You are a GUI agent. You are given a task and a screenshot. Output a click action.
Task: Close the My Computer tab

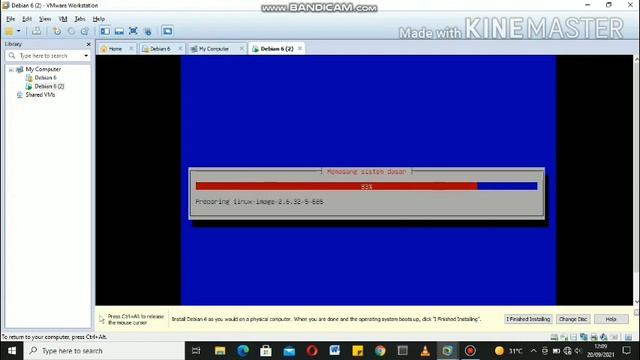pyautogui.click(x=242, y=49)
